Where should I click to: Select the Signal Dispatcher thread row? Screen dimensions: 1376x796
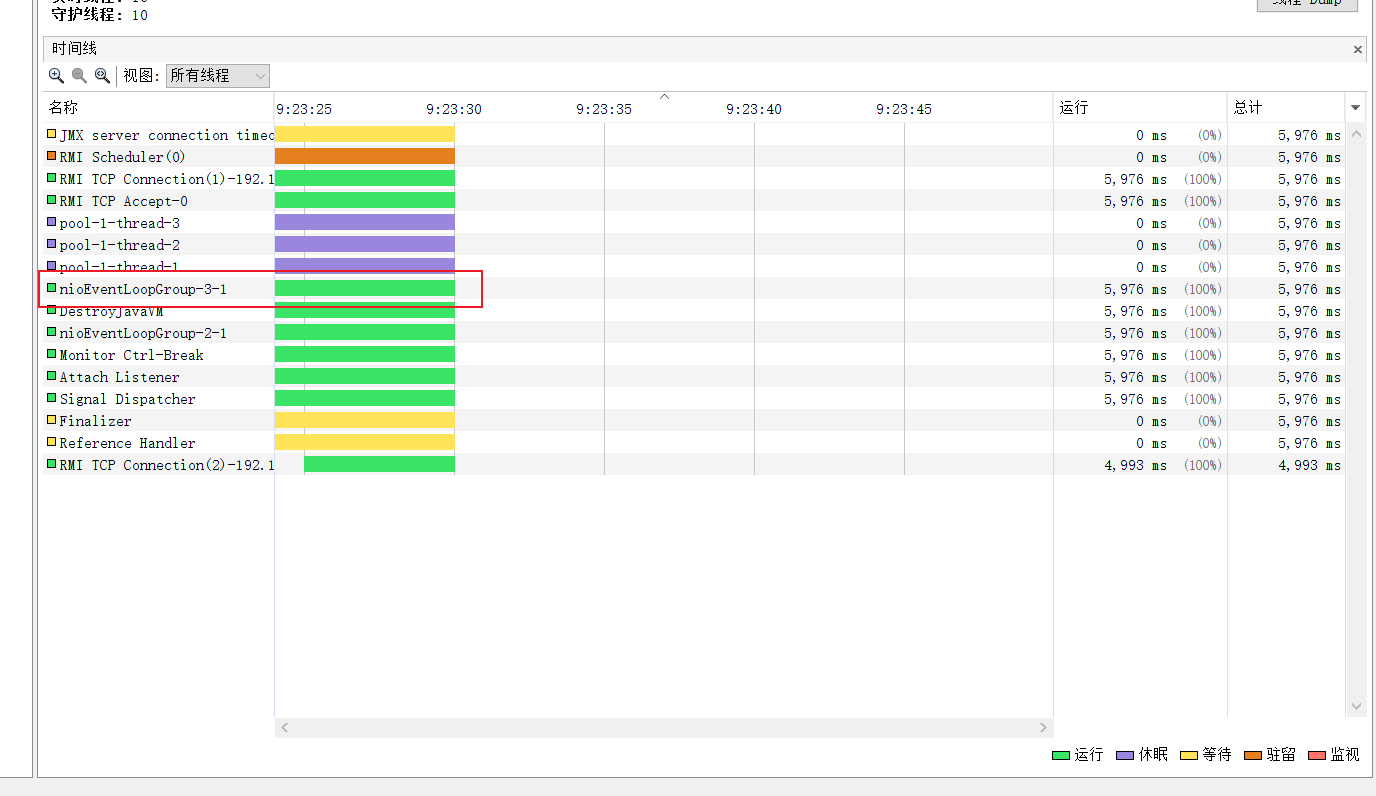click(x=127, y=399)
